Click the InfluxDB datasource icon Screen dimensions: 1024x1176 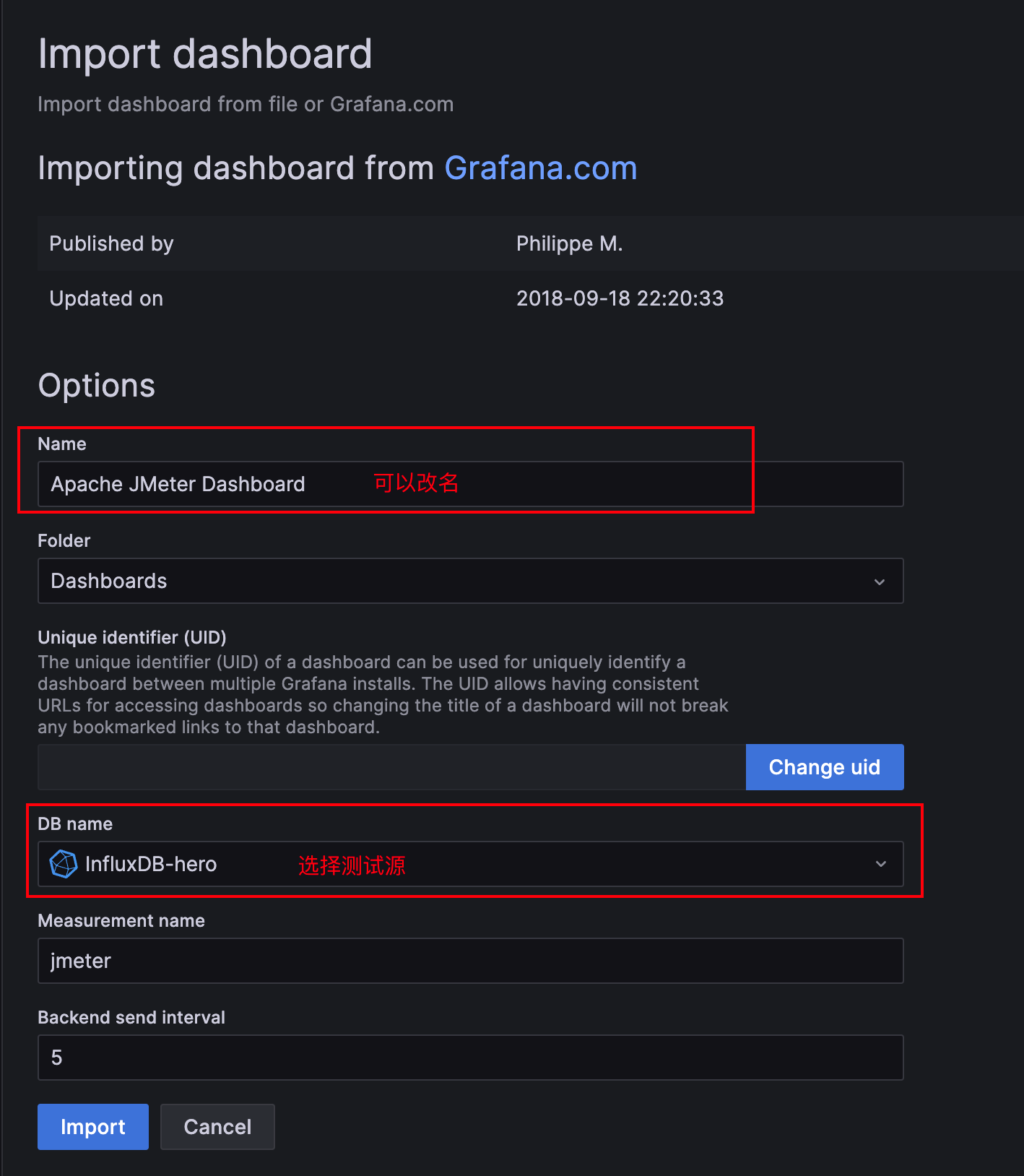point(64,864)
